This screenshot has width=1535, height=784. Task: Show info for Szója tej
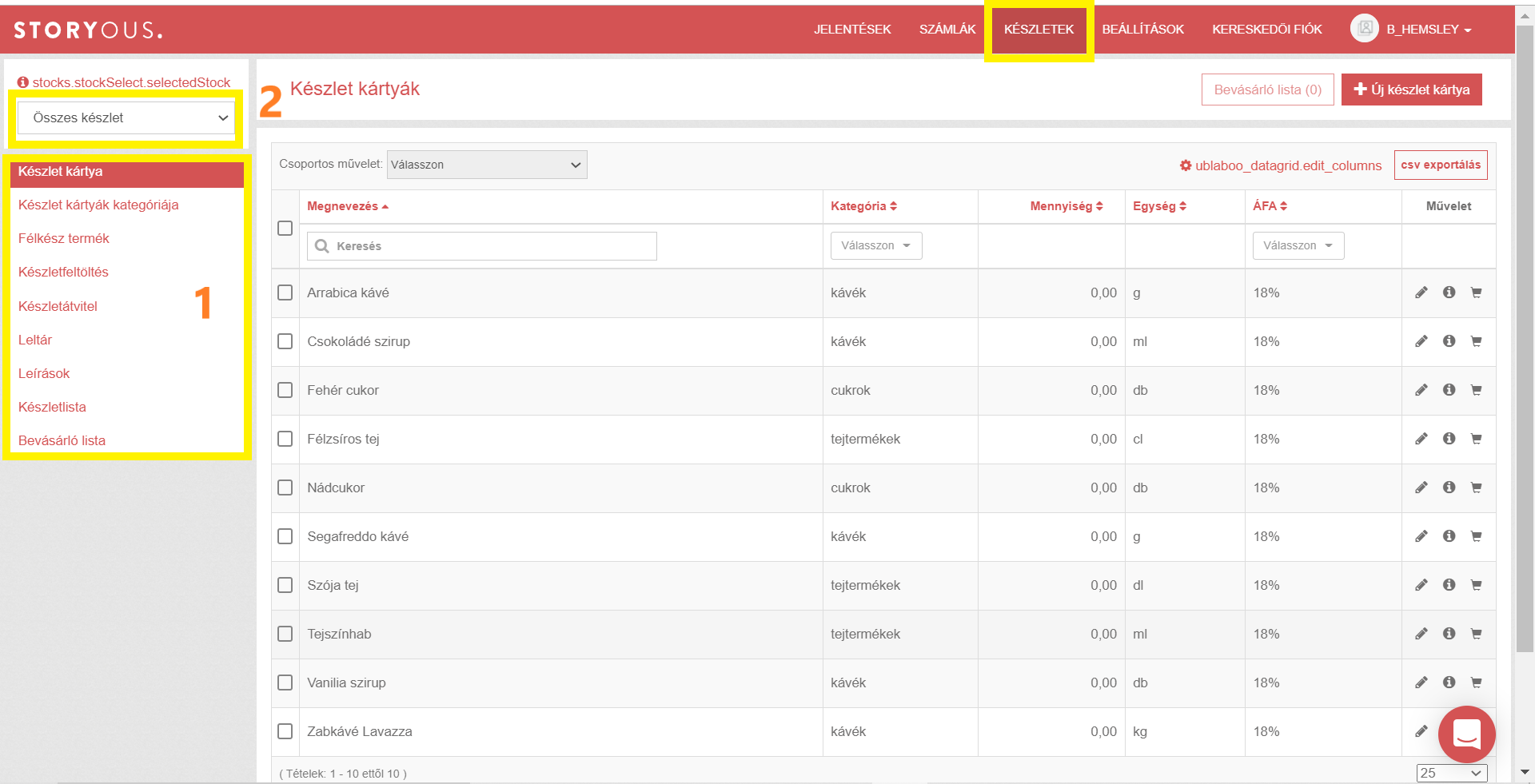[x=1449, y=585]
